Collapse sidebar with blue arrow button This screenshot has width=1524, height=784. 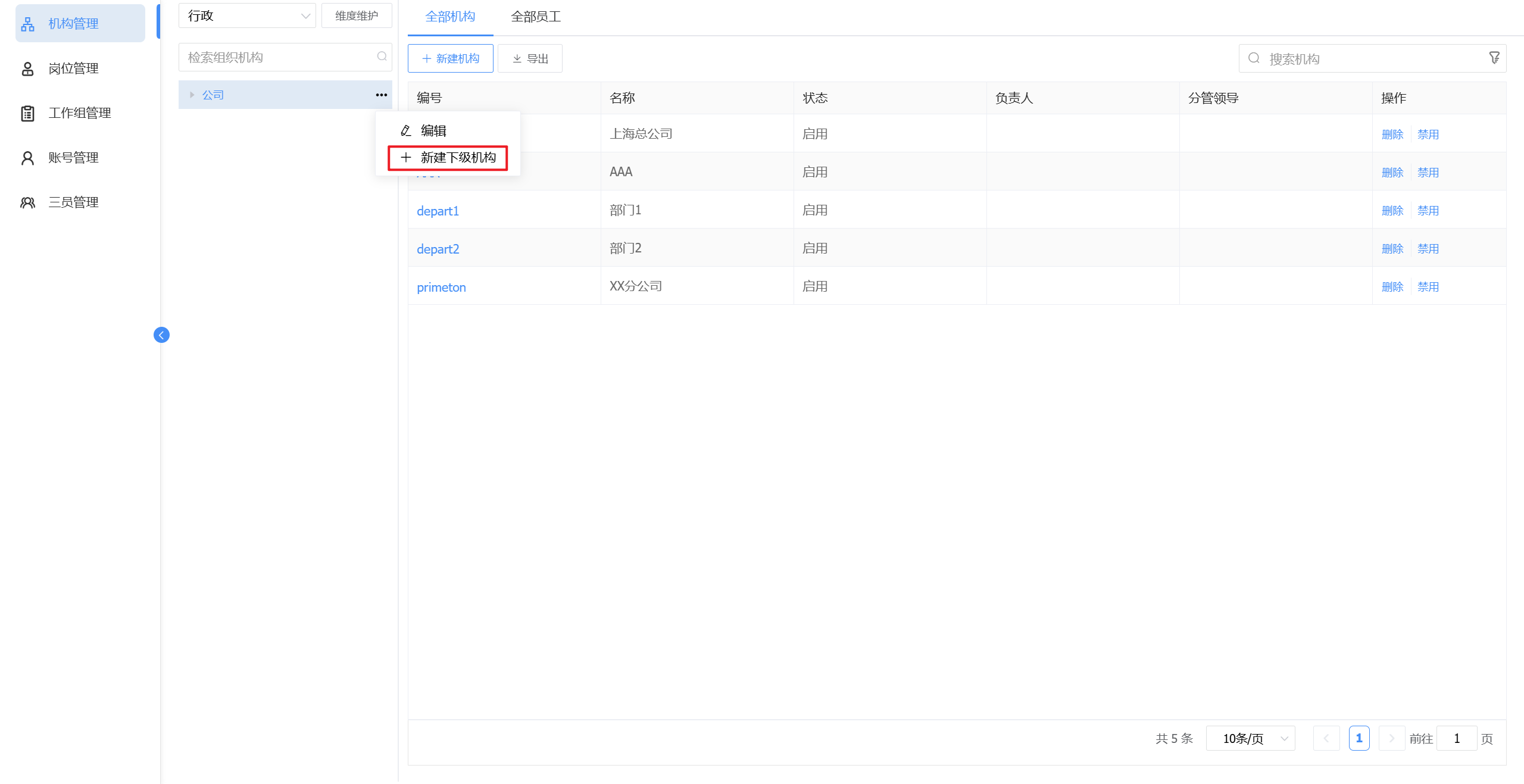coord(161,335)
